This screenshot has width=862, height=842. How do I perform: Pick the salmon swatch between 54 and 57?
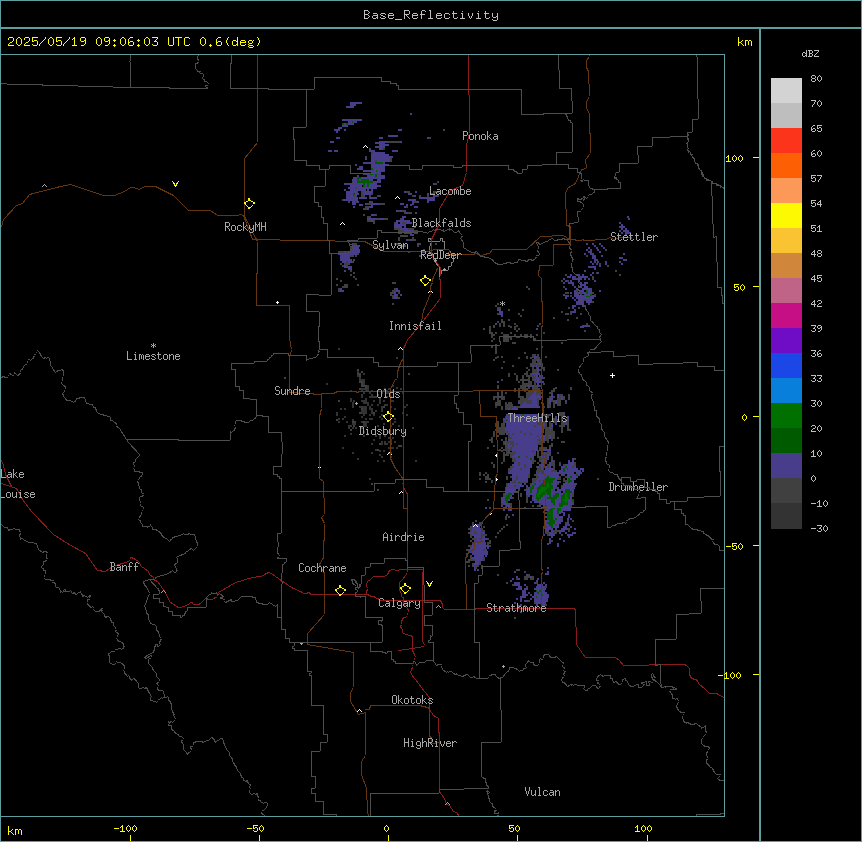tap(786, 190)
